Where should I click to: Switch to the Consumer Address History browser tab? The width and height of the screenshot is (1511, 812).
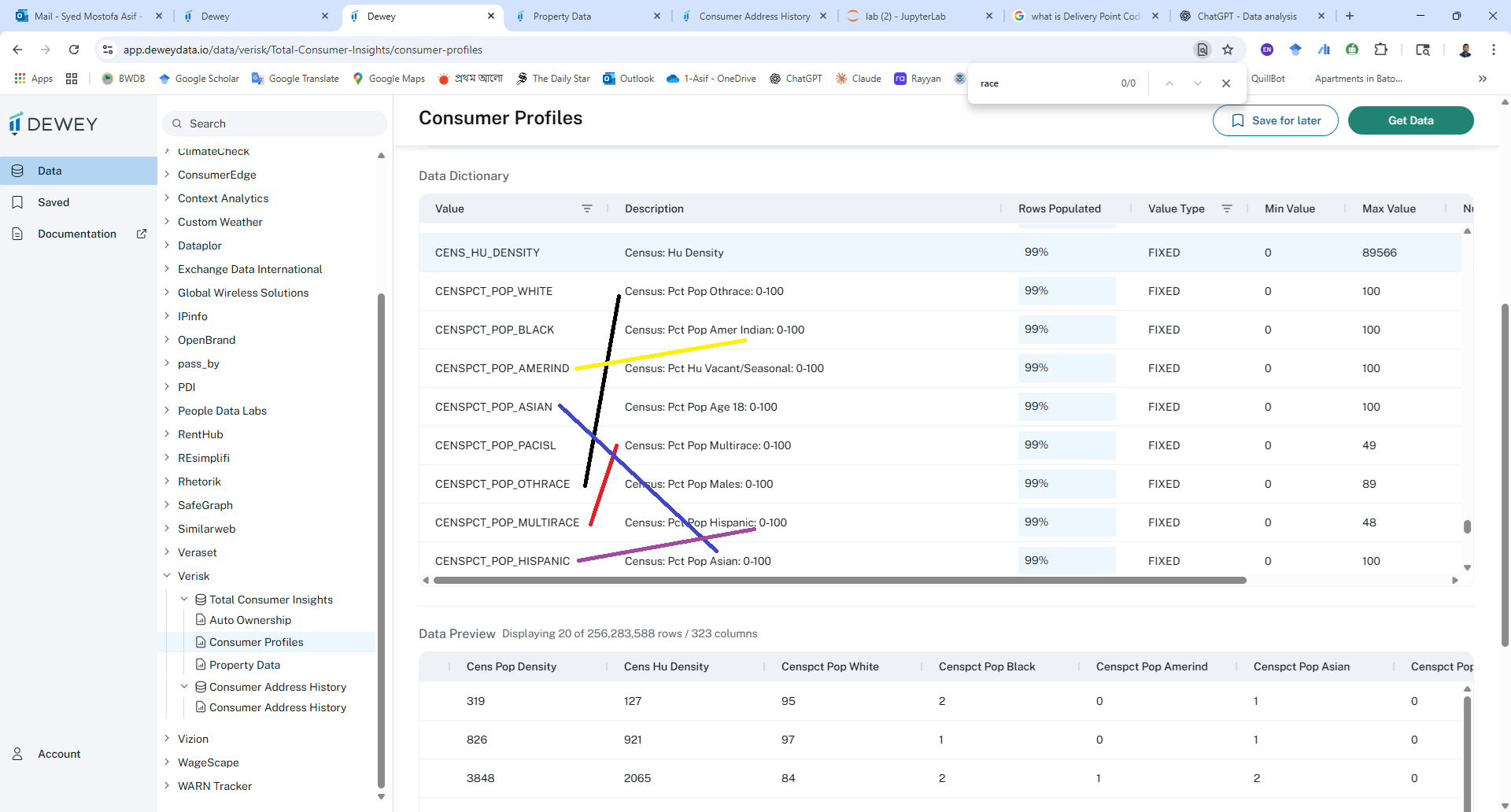point(753,16)
